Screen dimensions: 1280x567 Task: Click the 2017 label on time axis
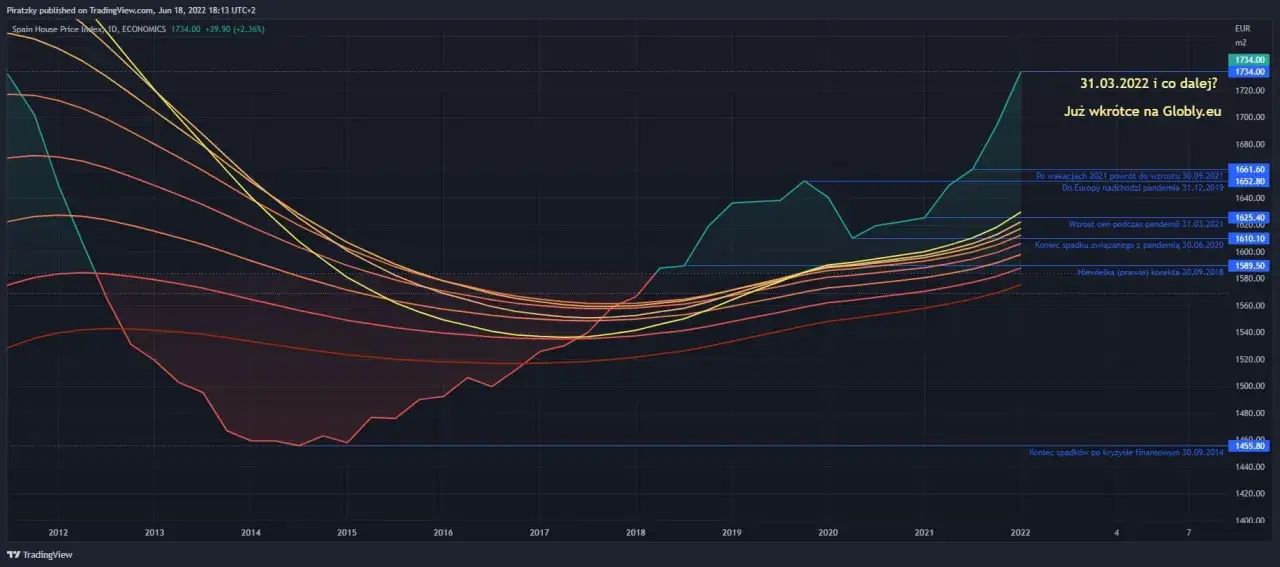pyautogui.click(x=539, y=533)
